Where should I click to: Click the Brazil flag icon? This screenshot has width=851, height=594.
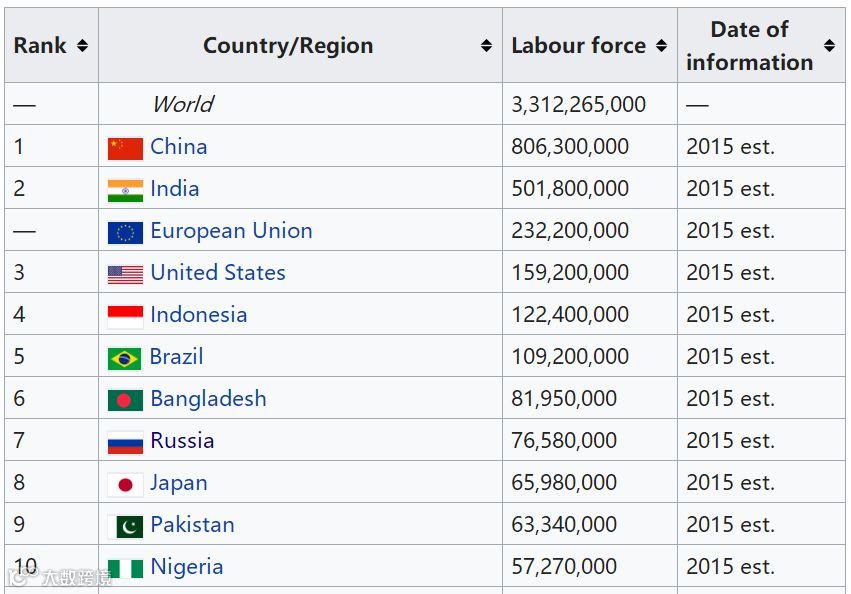[x=125, y=358]
